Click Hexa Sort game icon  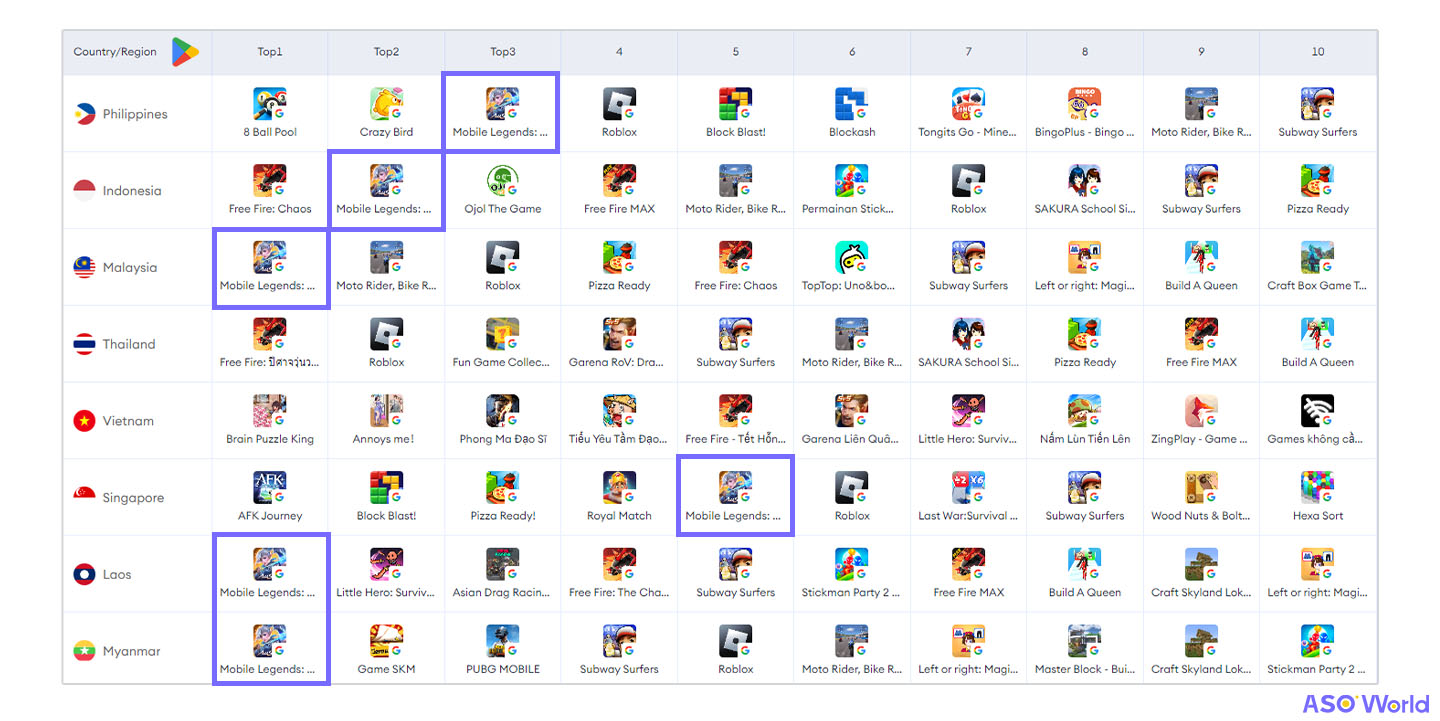click(x=1318, y=488)
